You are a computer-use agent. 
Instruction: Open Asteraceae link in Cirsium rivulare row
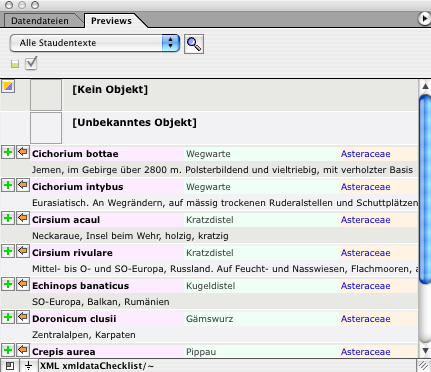[x=365, y=253]
